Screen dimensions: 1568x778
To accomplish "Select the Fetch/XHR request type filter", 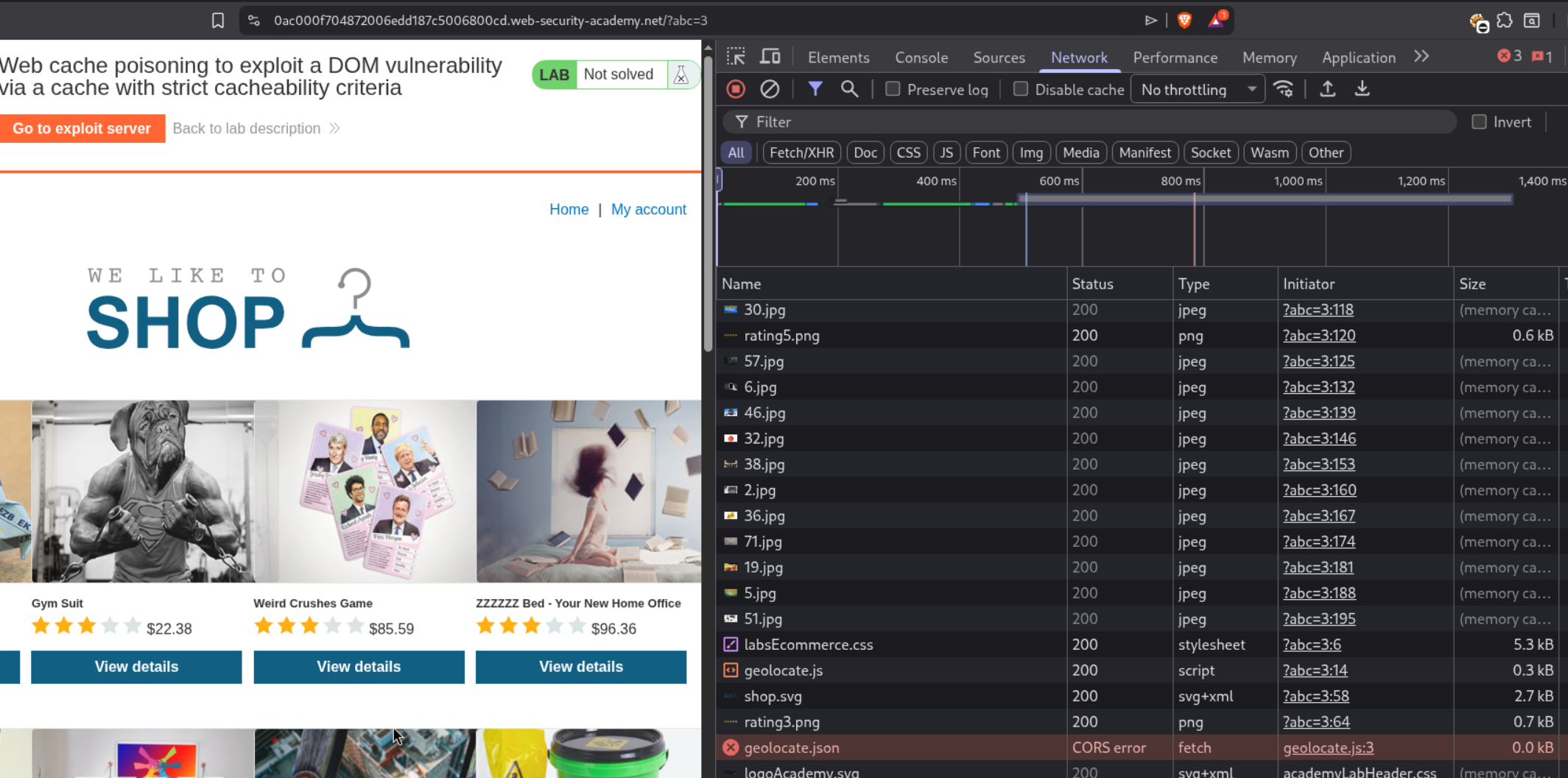I will (x=801, y=152).
